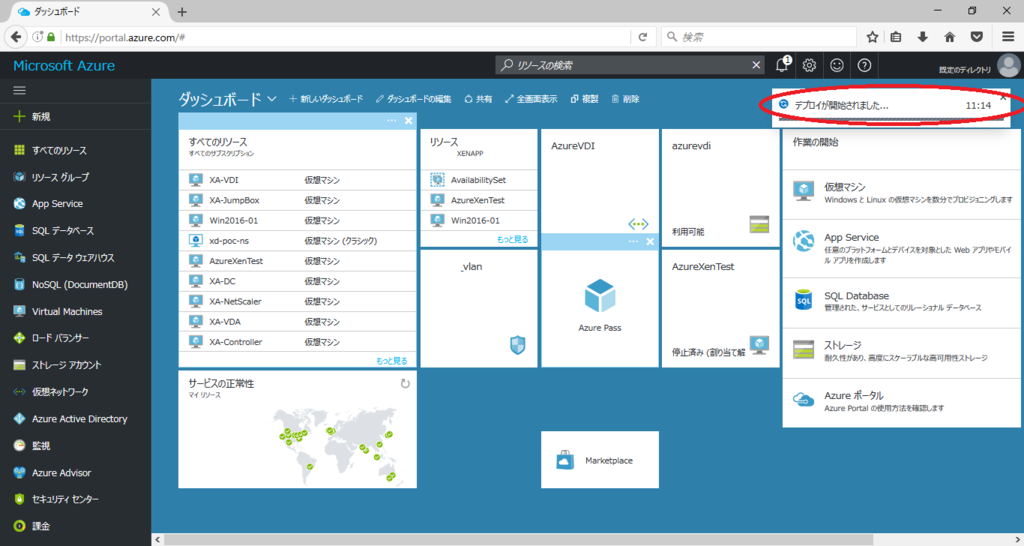
Task: Click App Service in 作業の開始 panel
Action: coord(901,248)
